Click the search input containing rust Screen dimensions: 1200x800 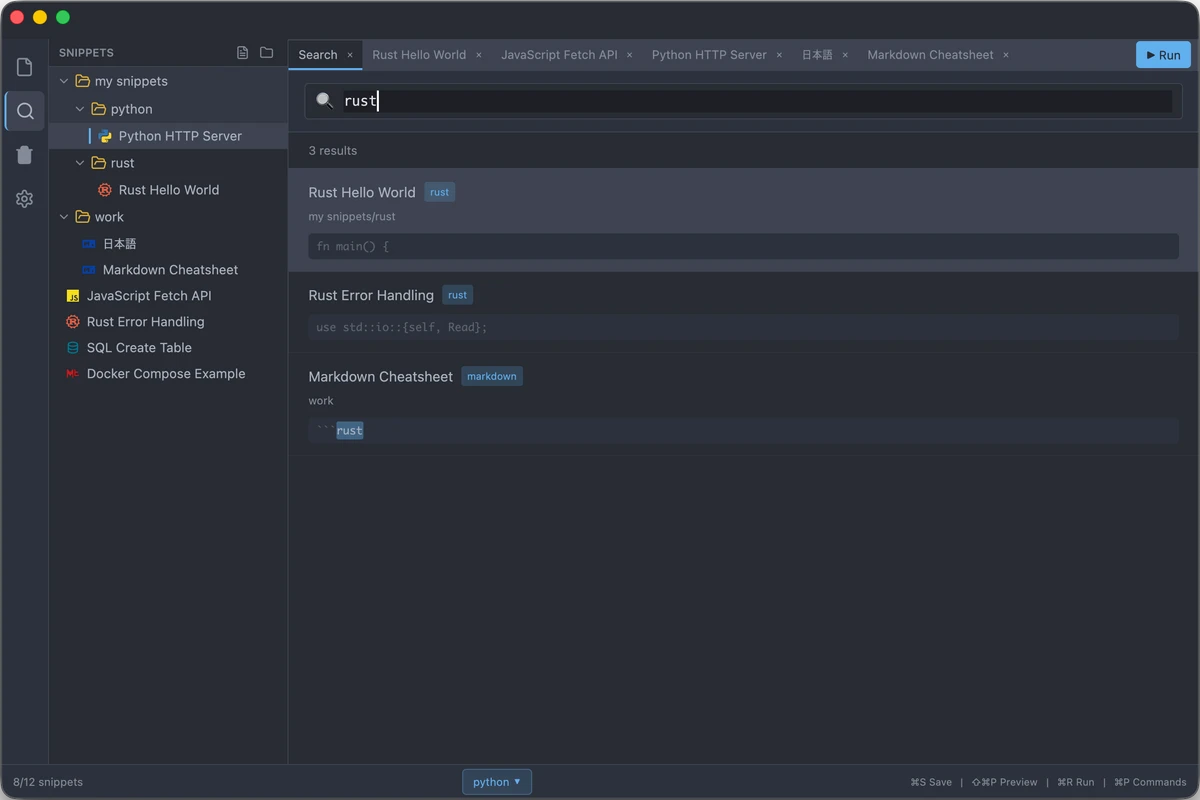click(x=757, y=101)
